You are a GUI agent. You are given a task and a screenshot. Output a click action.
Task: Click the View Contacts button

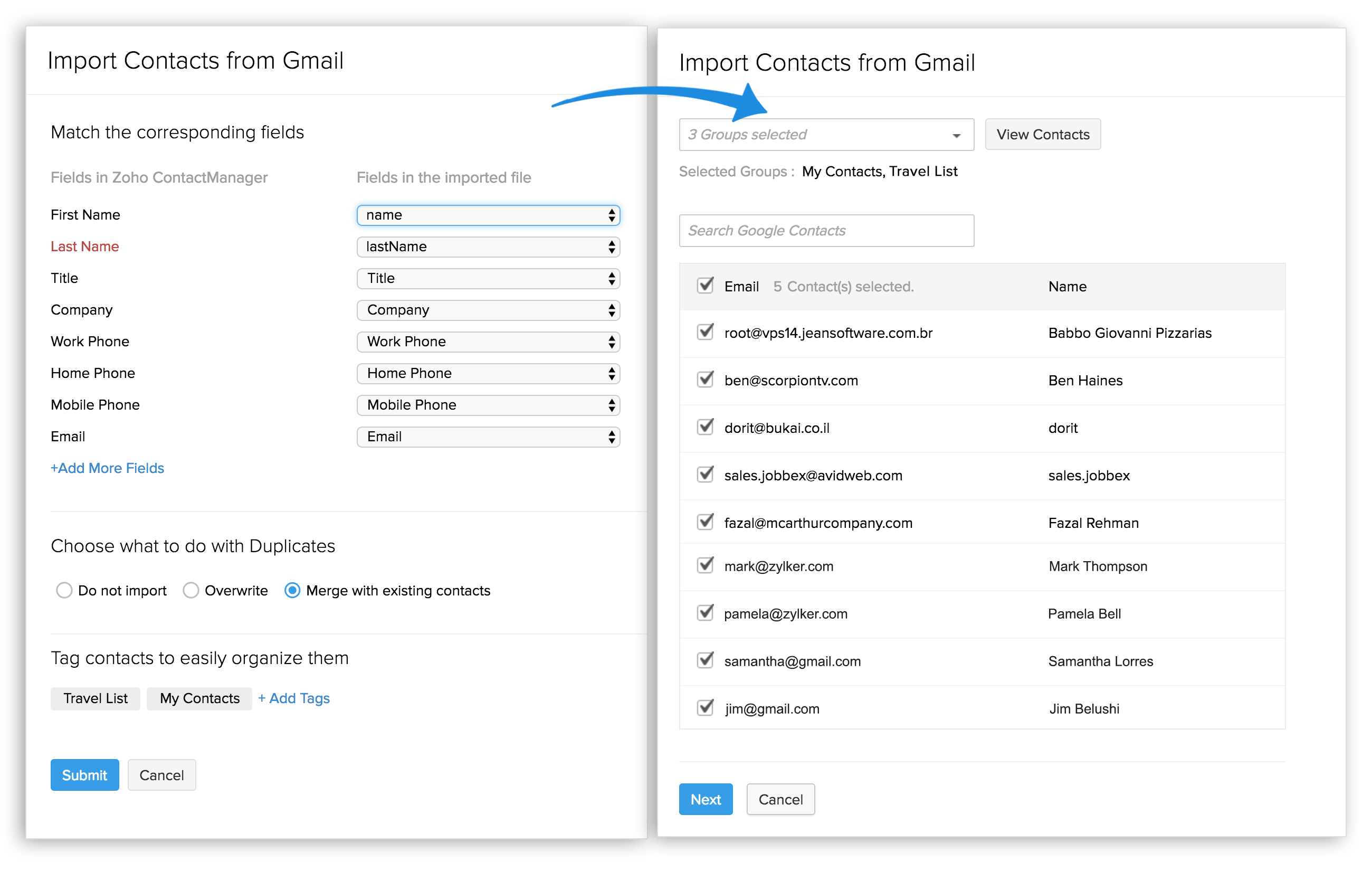[1042, 135]
